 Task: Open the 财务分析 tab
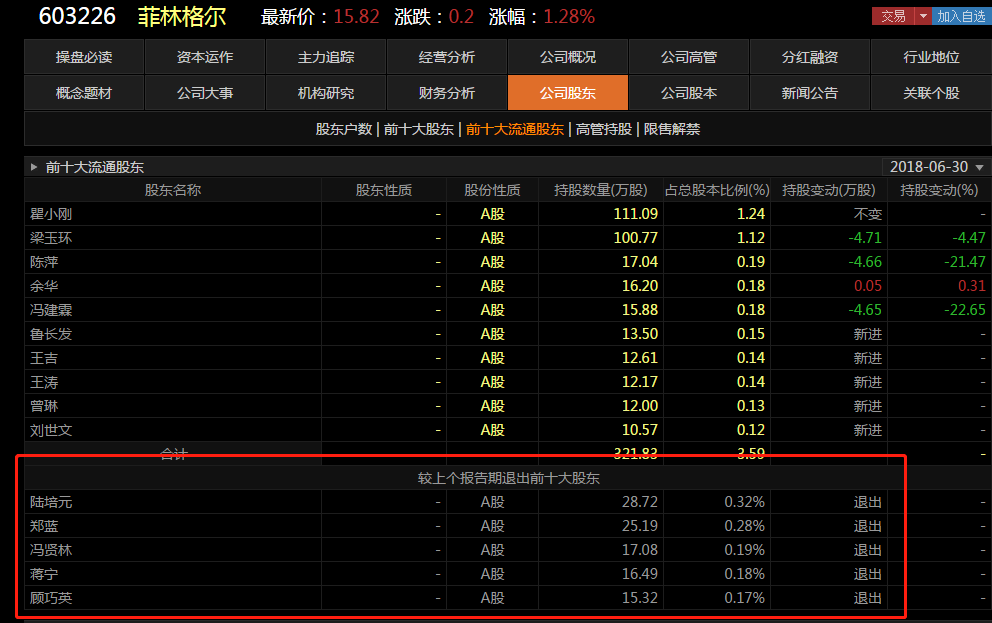(x=447, y=93)
